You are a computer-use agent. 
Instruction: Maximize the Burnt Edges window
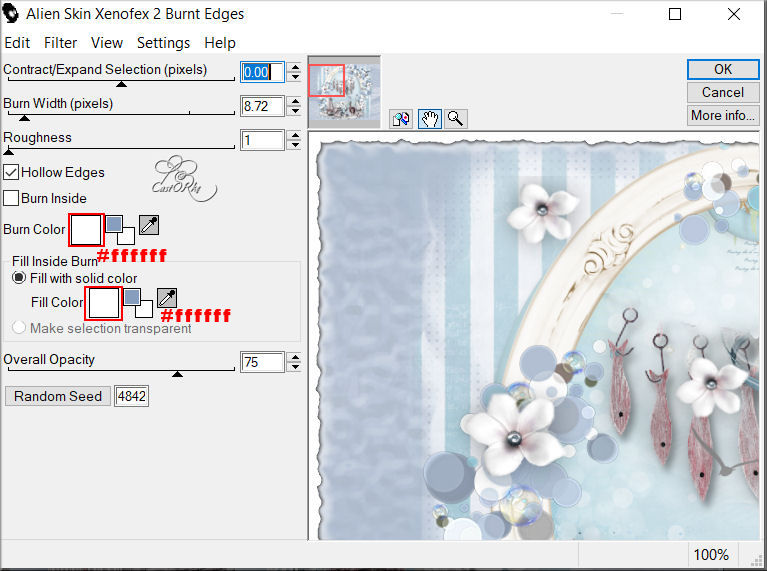click(675, 14)
